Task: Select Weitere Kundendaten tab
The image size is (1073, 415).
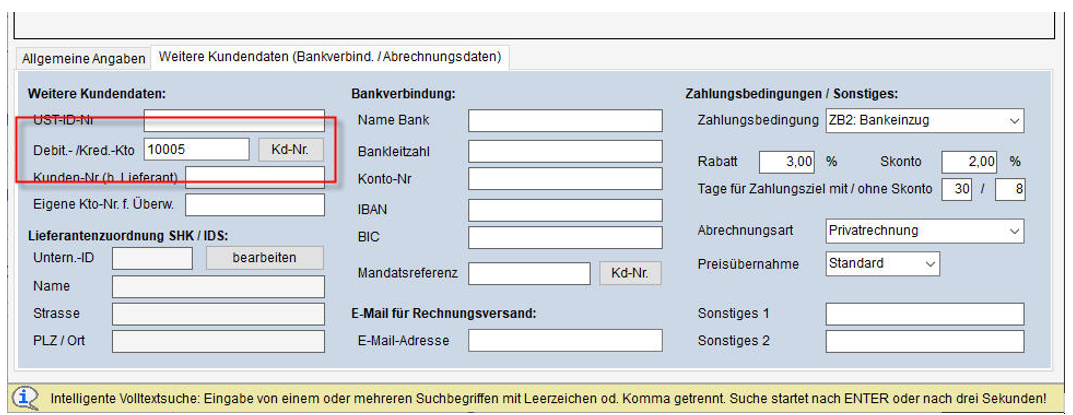Action: coord(329,57)
